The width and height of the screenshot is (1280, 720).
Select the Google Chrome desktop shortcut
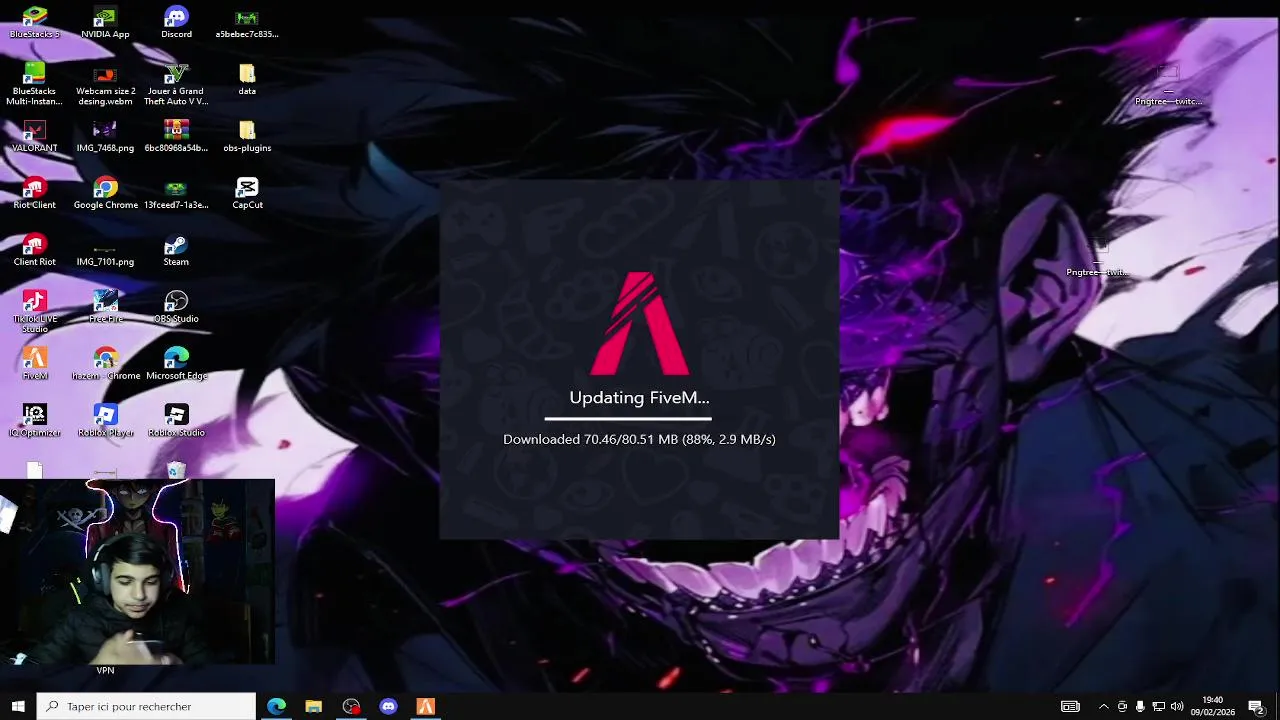[x=105, y=194]
